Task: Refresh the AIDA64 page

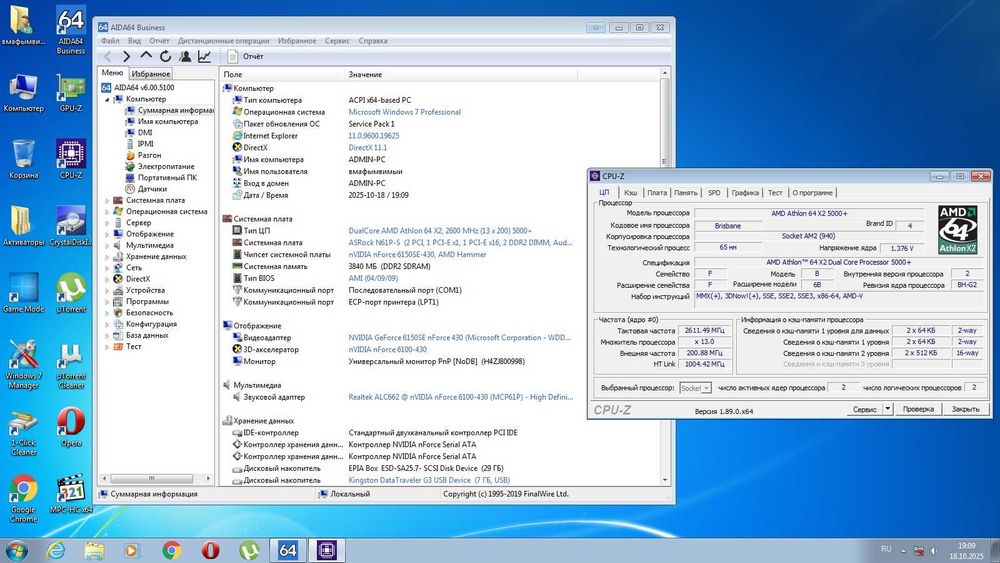Action: [x=165, y=57]
